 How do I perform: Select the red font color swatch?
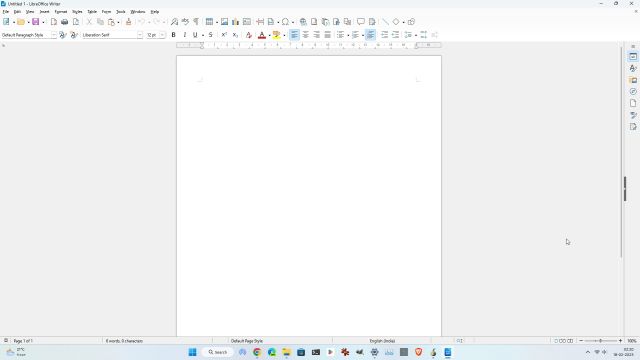(262, 35)
